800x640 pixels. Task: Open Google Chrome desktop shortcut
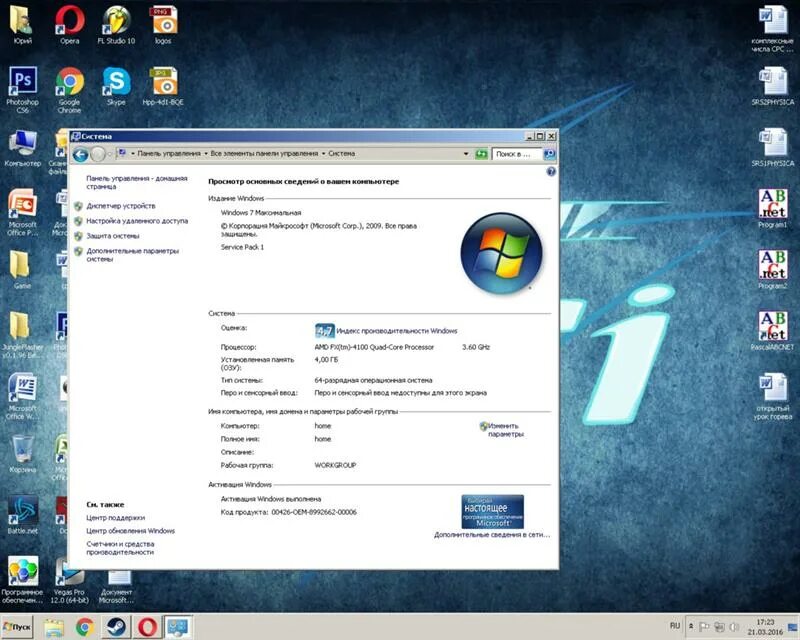[70, 89]
